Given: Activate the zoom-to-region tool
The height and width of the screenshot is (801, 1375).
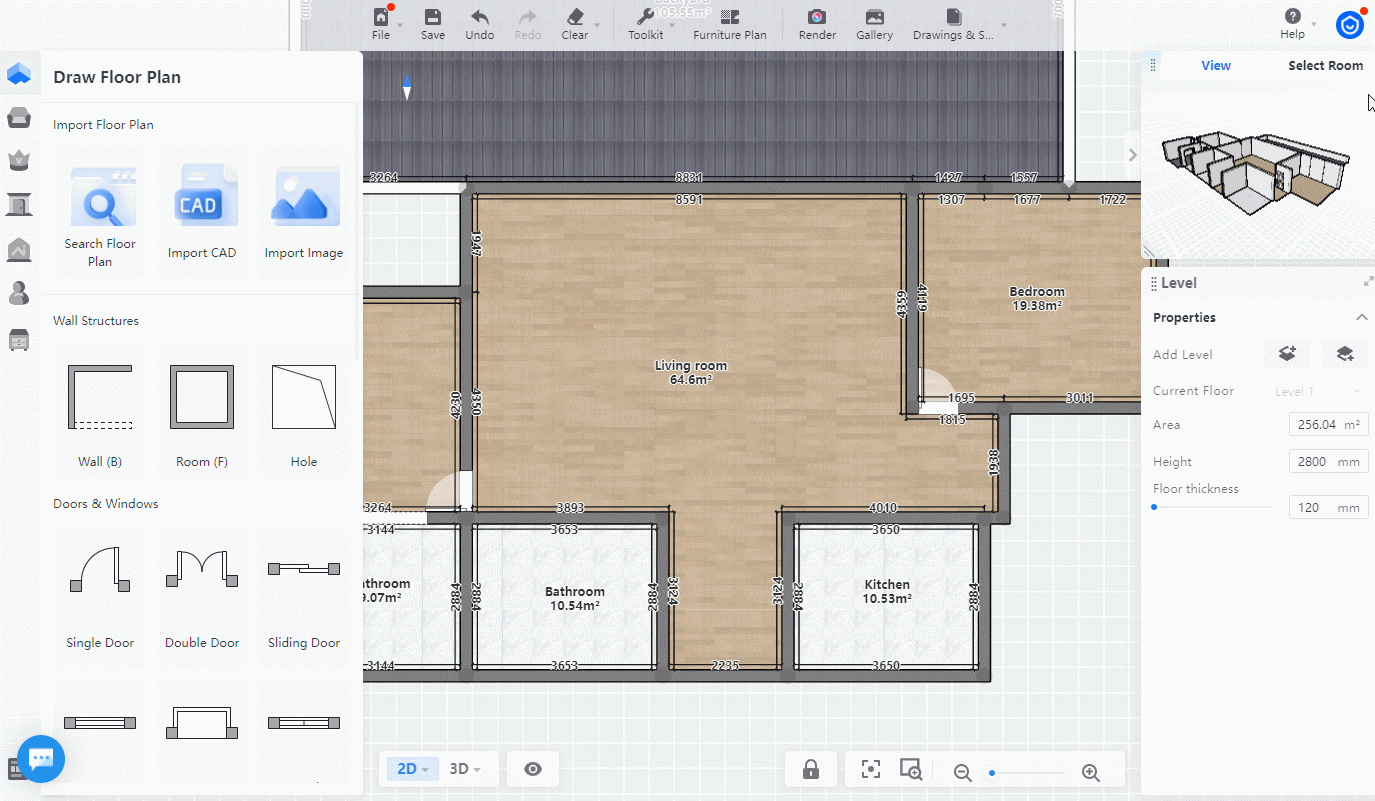Looking at the screenshot, I should pos(910,769).
